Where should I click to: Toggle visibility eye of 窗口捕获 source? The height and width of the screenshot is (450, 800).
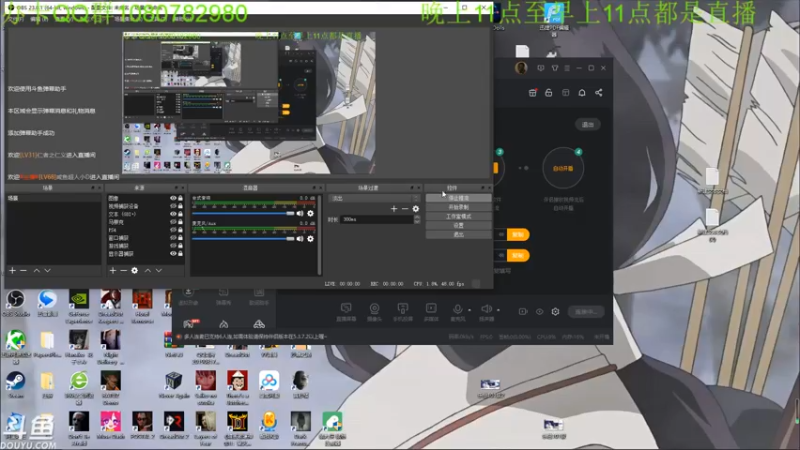coord(173,238)
